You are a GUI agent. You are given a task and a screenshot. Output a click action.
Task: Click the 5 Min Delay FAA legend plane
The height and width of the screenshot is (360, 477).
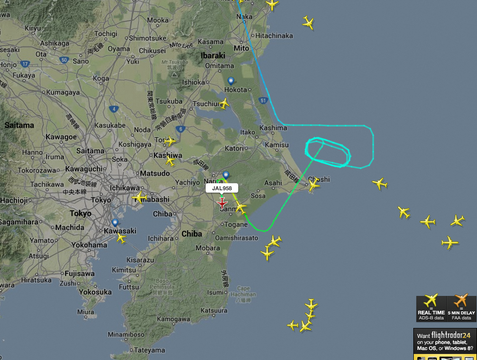click(461, 300)
